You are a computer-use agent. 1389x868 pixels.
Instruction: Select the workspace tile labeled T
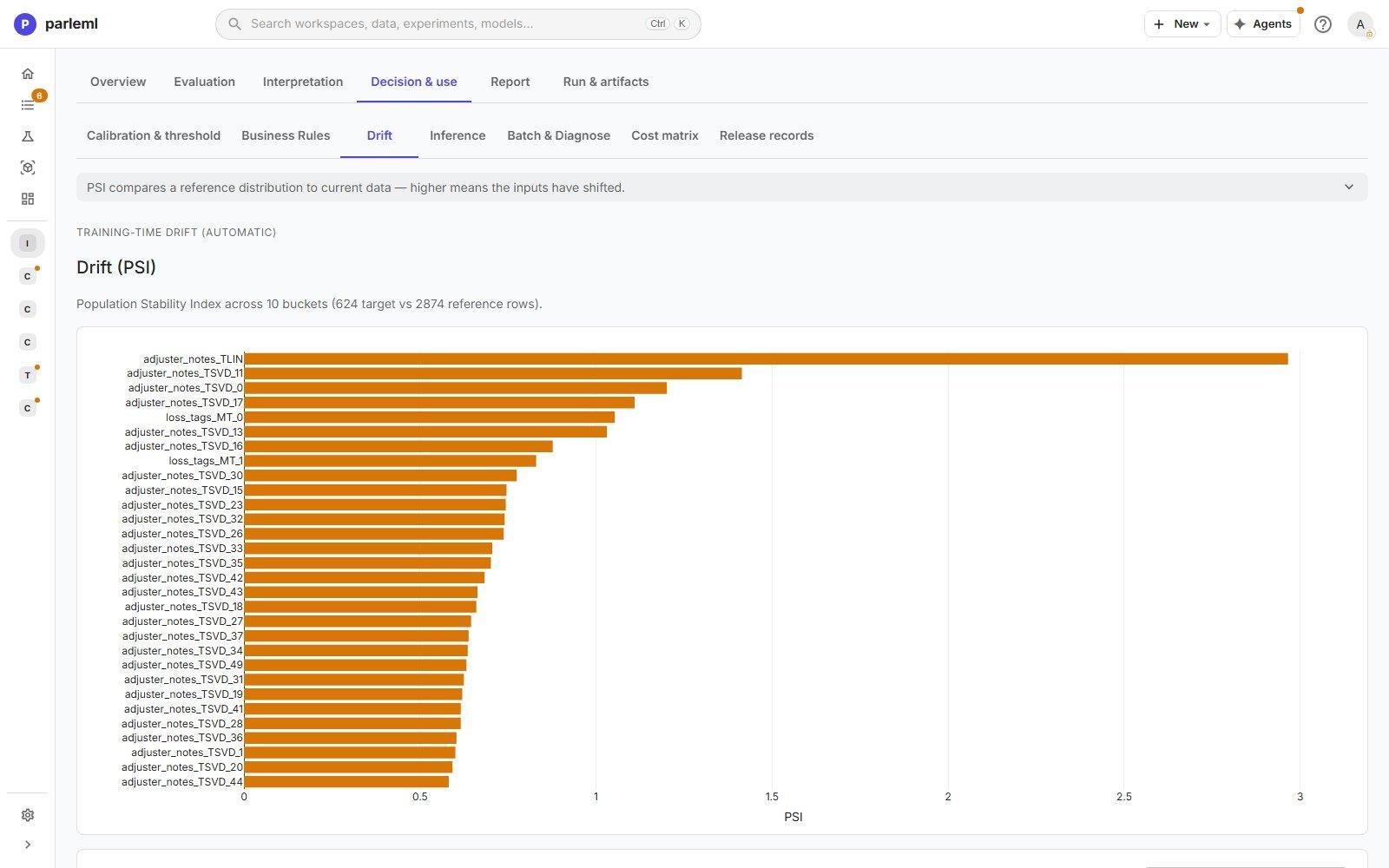coord(28,375)
